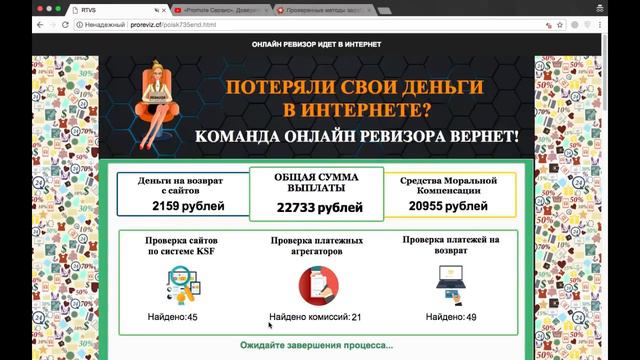
Task: Click the ОБЩАЯ СУММА ВЫПЛАТЫ label
Action: tap(316, 182)
